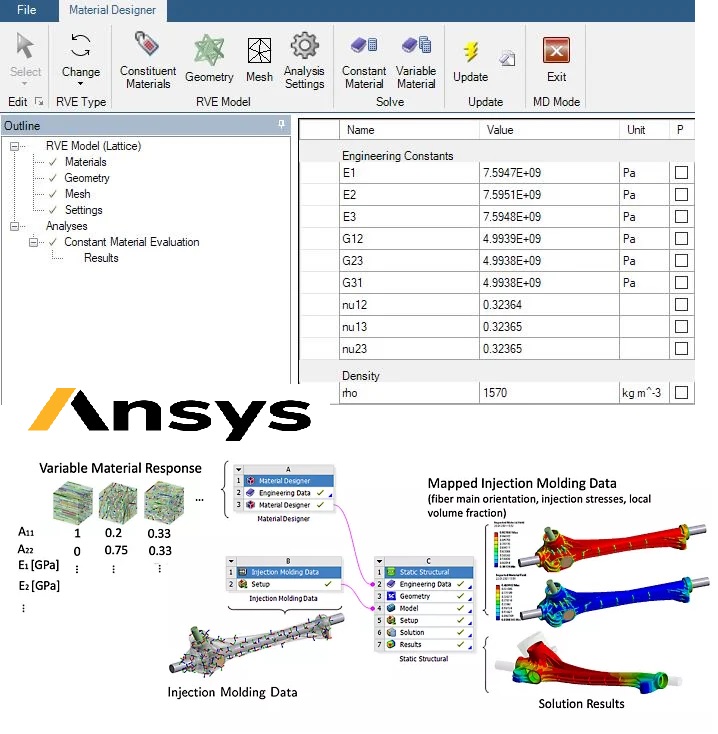Image resolution: width=718 pixels, height=734 pixels.
Task: Select Mesh in the outline tree
Action: [78, 194]
